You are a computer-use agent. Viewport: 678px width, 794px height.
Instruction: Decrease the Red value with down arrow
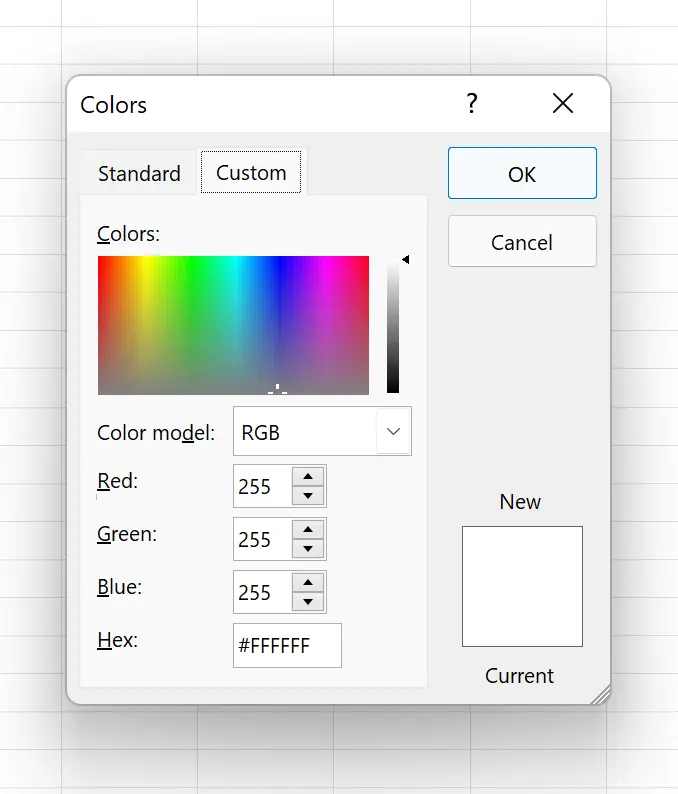308,496
